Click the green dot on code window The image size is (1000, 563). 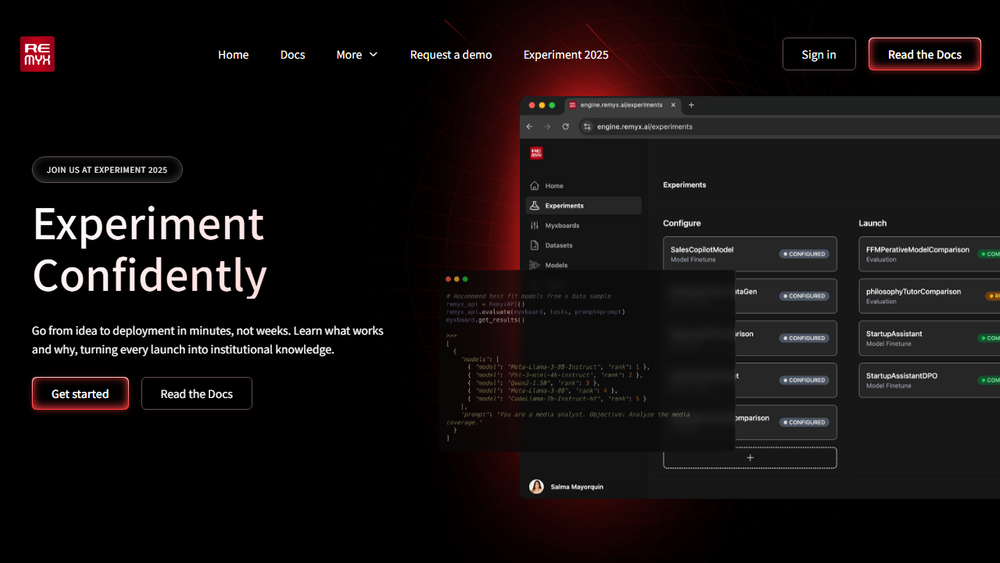[465, 279]
